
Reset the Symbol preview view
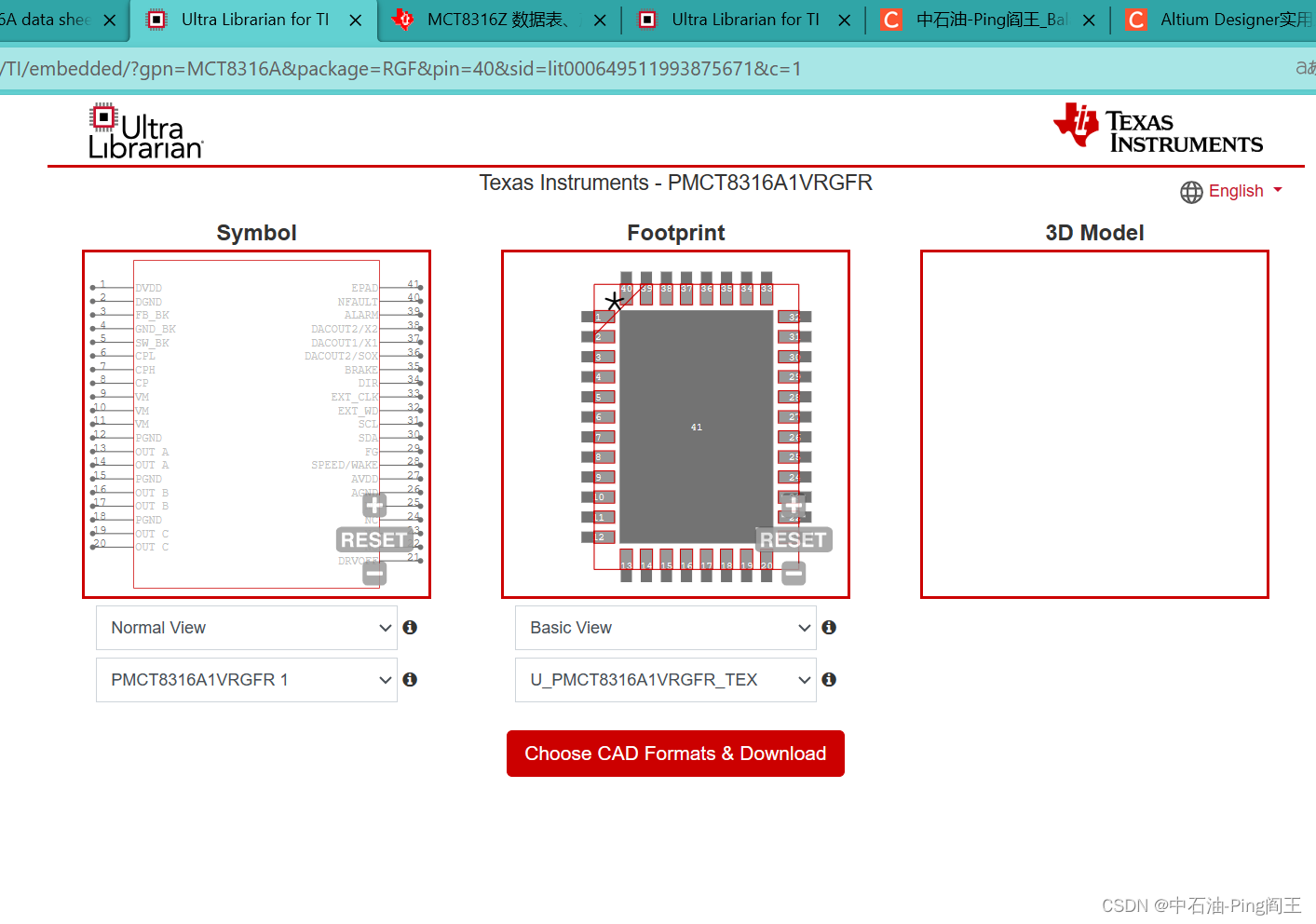[x=374, y=540]
